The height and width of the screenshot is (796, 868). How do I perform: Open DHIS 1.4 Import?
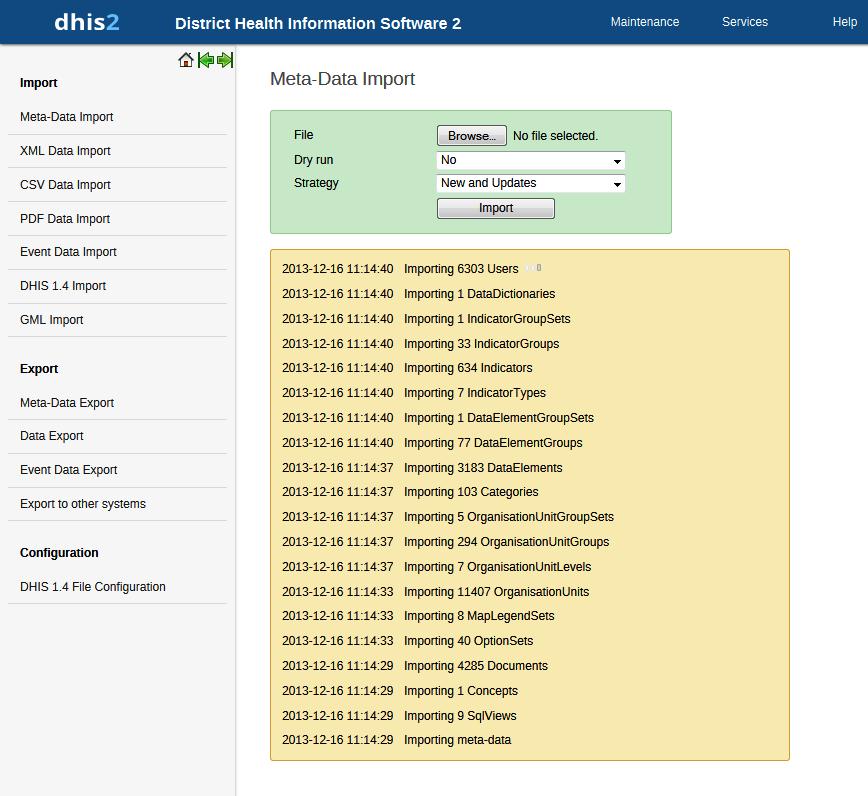pyautogui.click(x=63, y=286)
